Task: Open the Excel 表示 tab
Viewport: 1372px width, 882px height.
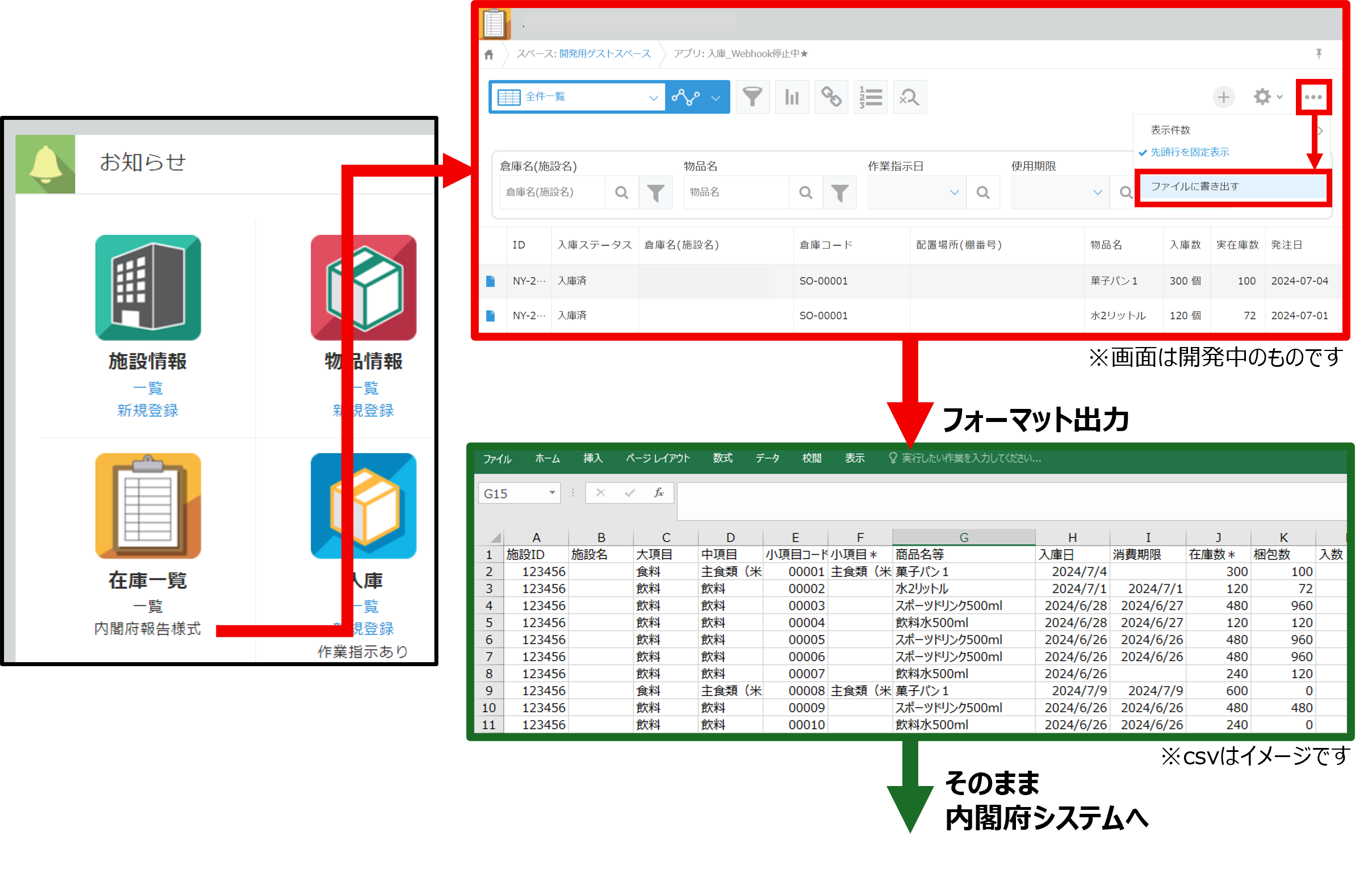Action: coord(854,459)
